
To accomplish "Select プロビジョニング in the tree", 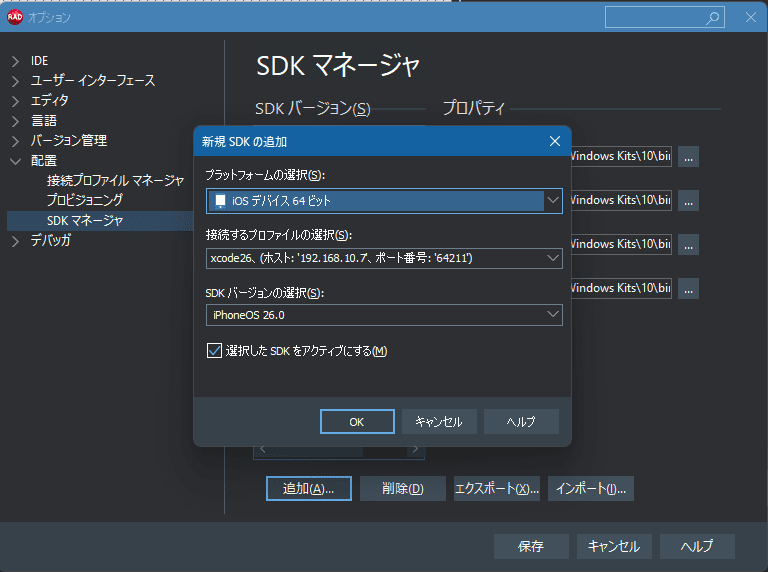I will 85,200.
